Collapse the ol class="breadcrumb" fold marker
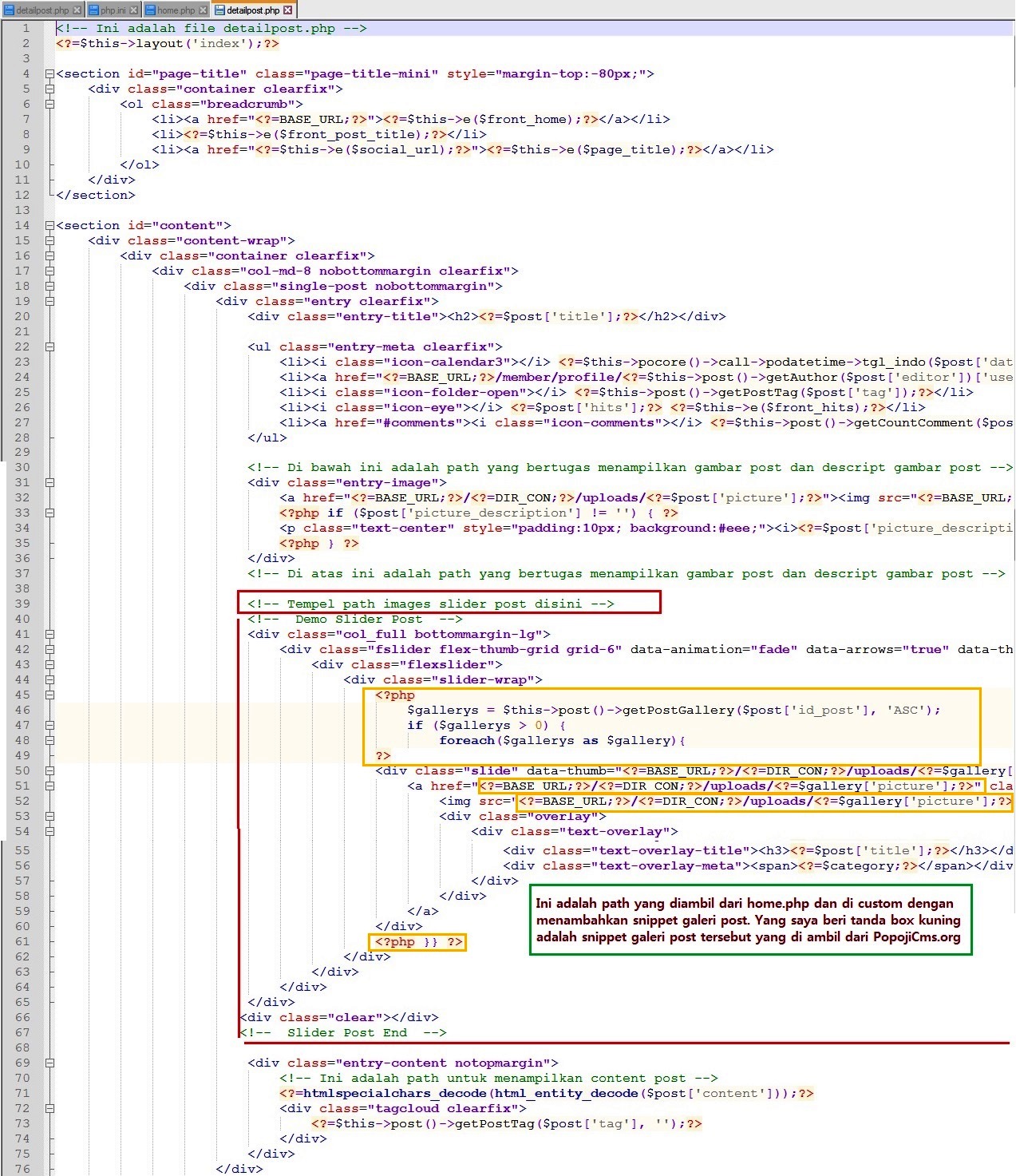Screen dimensions: 1016x1176 click(x=49, y=104)
